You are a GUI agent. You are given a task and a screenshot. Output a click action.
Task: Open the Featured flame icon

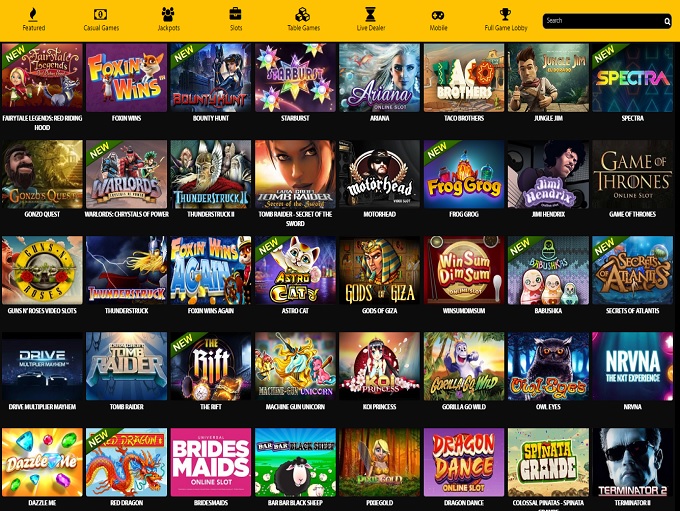33,15
